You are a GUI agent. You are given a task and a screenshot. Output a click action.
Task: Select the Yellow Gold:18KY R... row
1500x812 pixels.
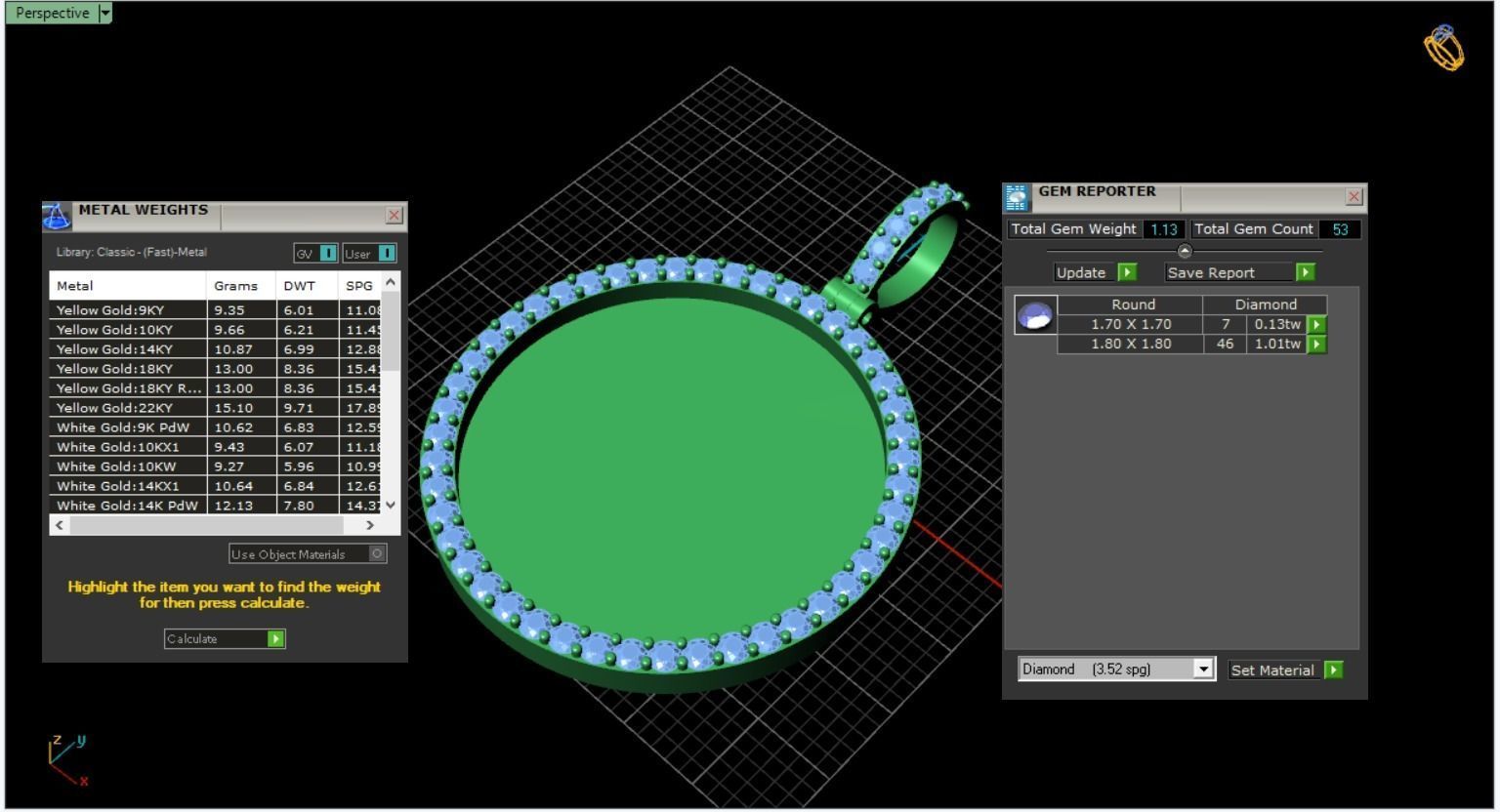click(x=216, y=388)
